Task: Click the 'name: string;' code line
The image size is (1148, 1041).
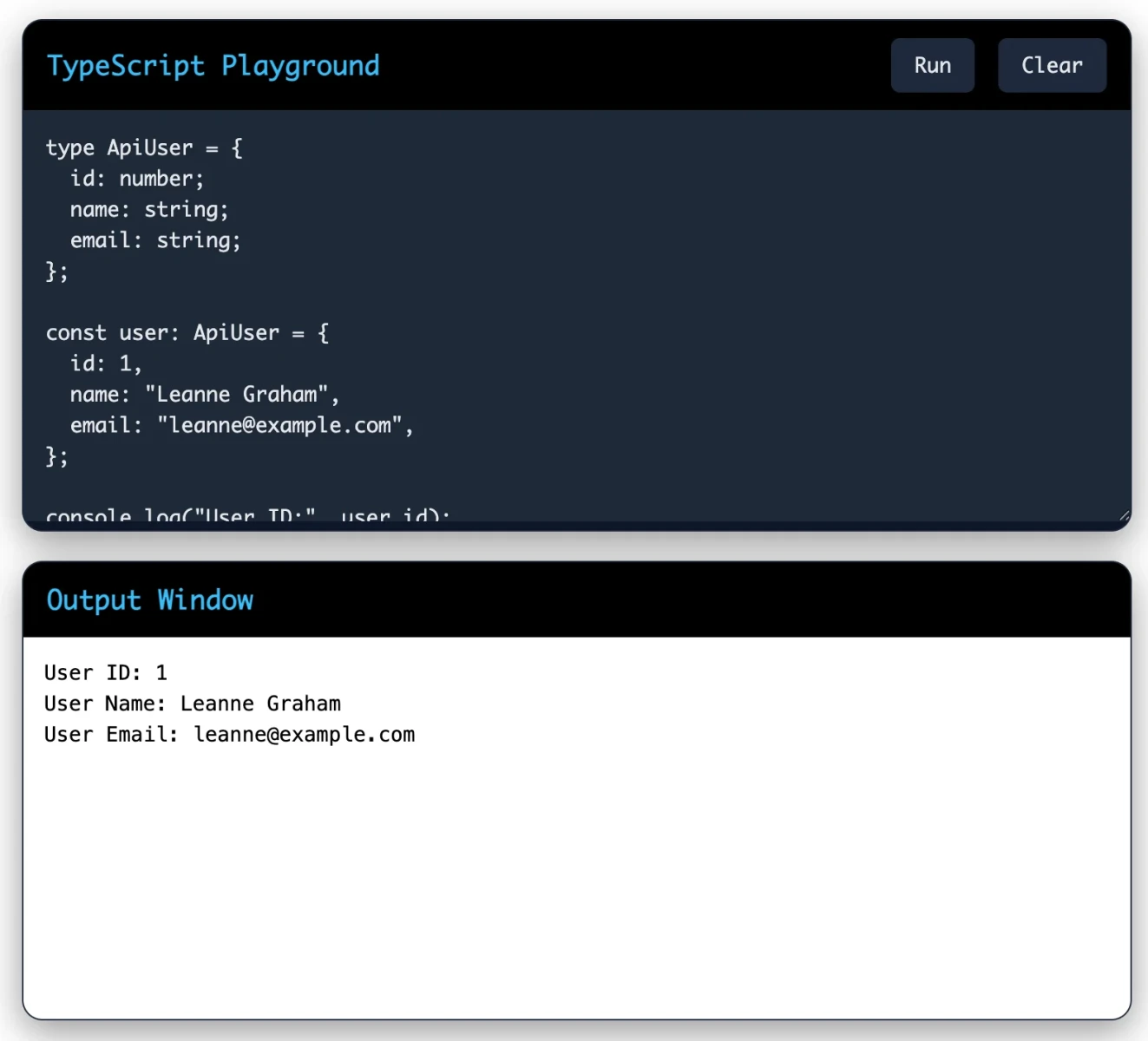Action: pos(149,210)
